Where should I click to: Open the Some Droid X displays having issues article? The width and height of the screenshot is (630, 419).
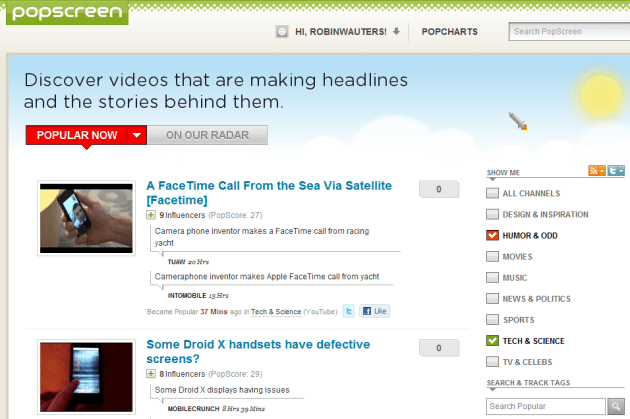[222, 390]
